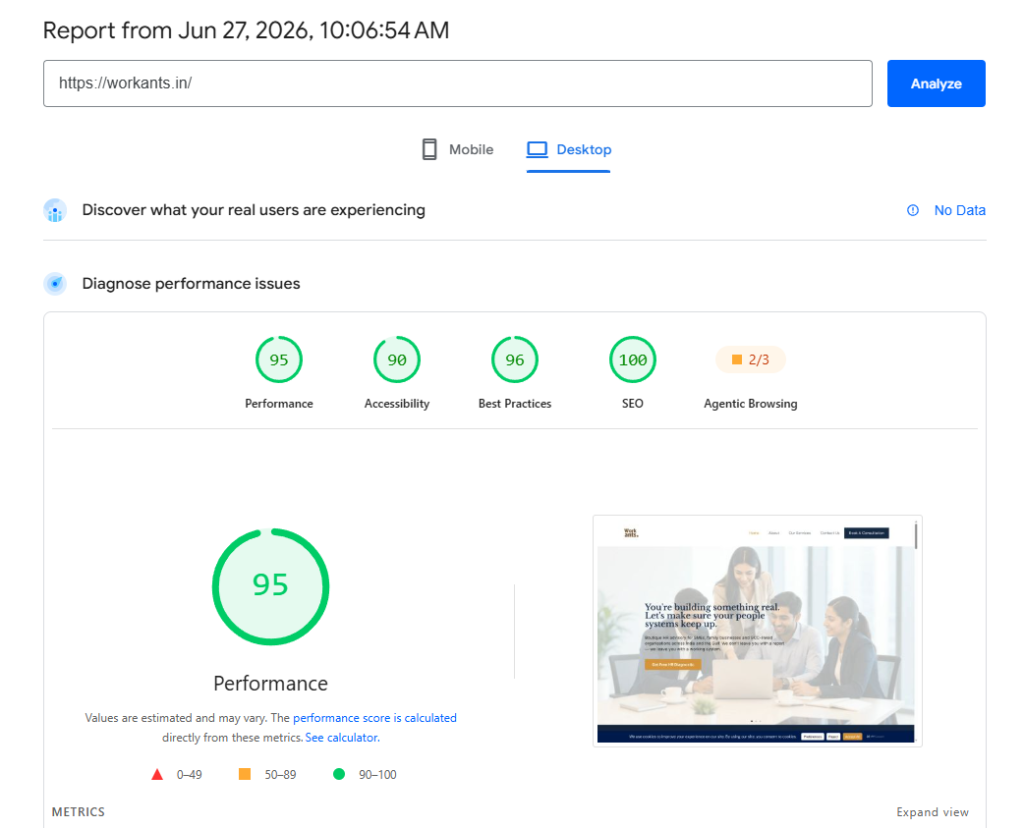Jump to Best Practices score gauge 96

[x=515, y=360]
